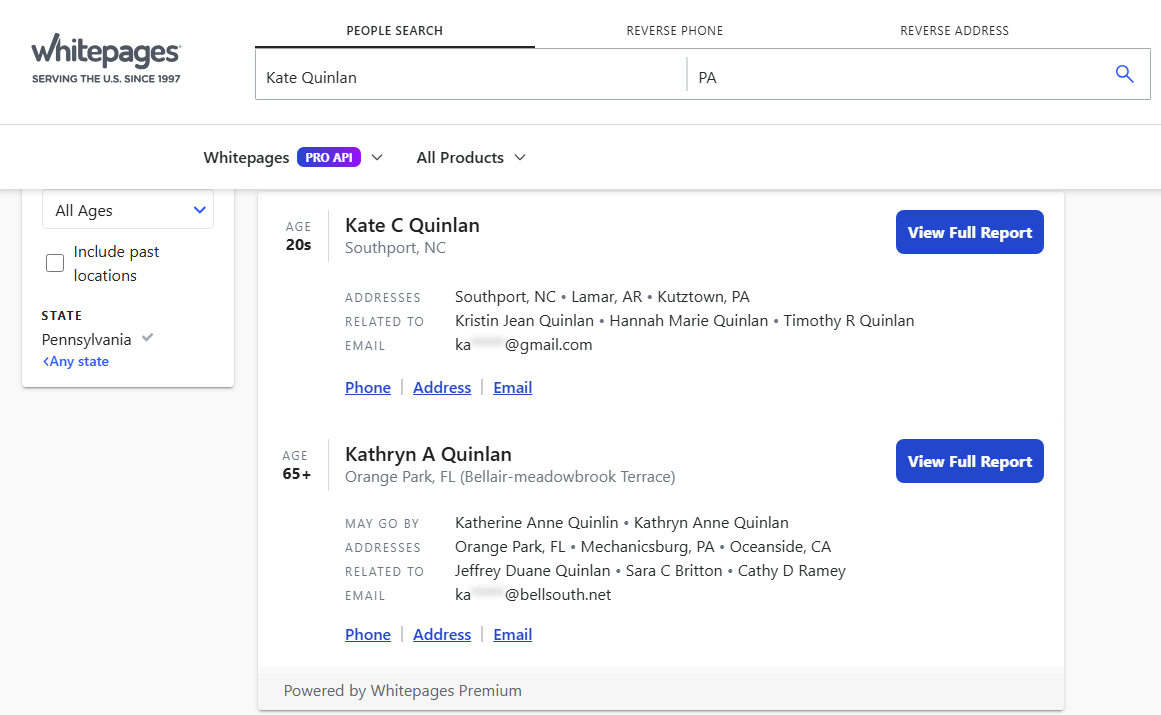This screenshot has height=715, width=1161.
Task: View full report for Kathryn A Quinlan
Action: [970, 461]
